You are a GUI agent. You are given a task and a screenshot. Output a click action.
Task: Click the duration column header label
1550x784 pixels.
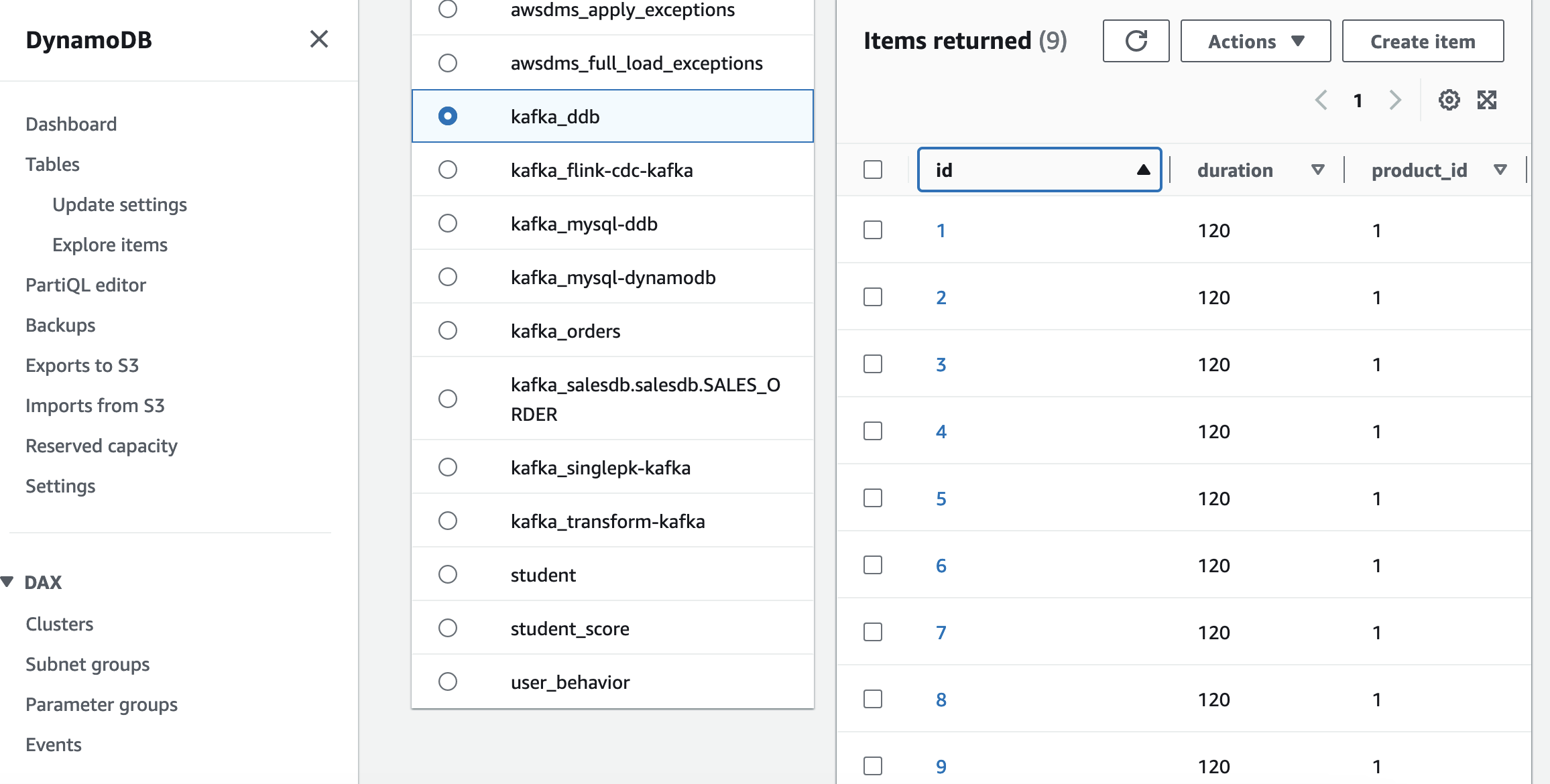pyautogui.click(x=1235, y=170)
